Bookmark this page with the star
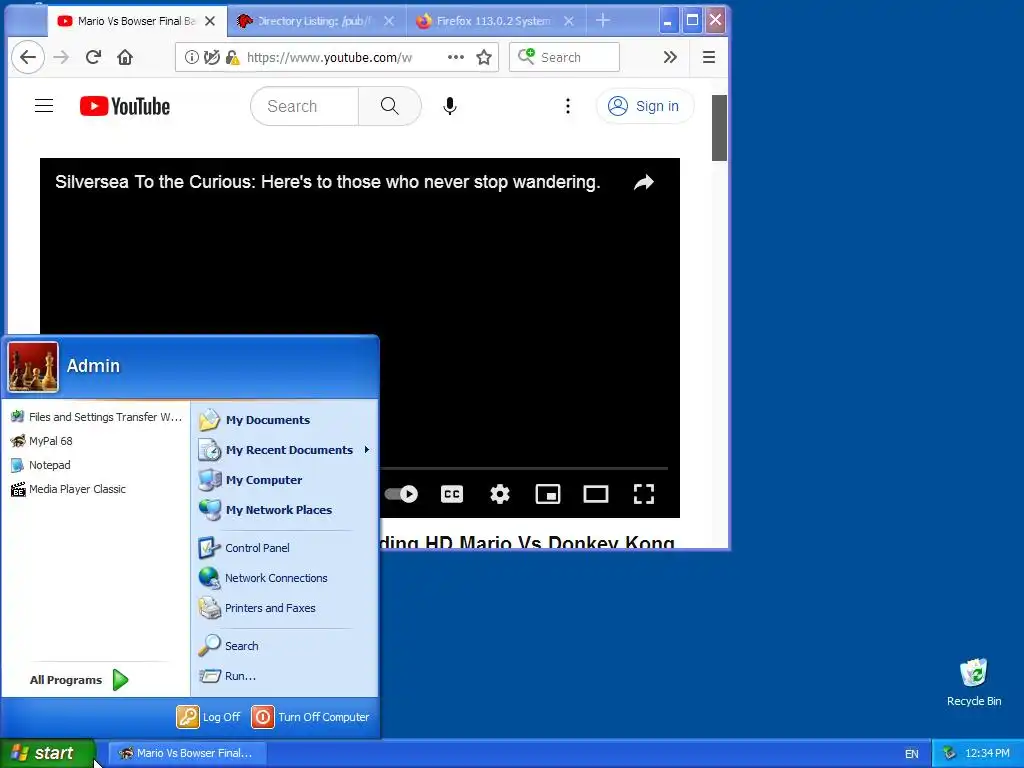 (484, 57)
